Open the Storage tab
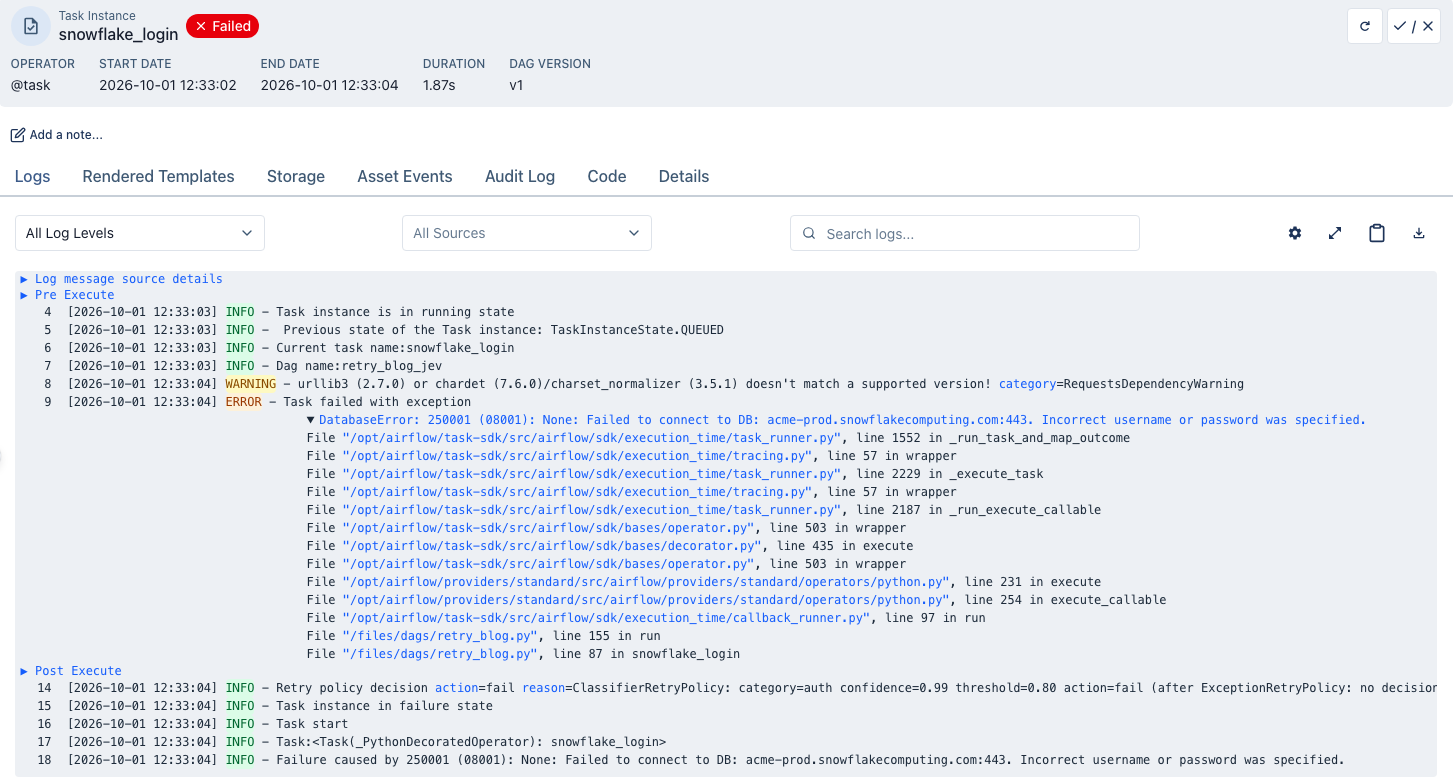Viewport: 1455px width, 780px height. click(296, 176)
